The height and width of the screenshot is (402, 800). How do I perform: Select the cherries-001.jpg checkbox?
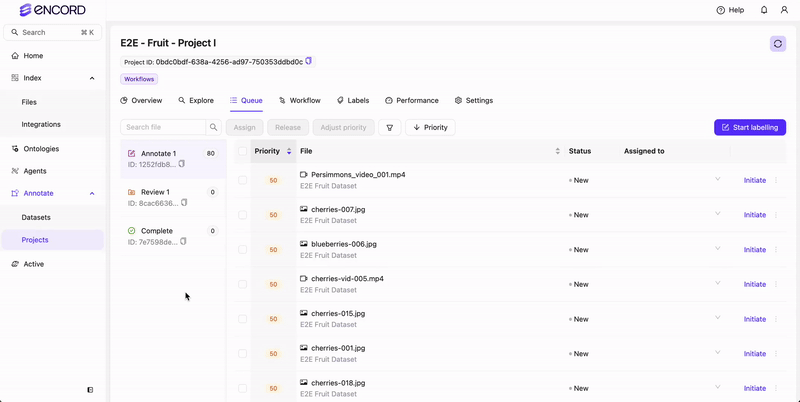[x=242, y=354]
